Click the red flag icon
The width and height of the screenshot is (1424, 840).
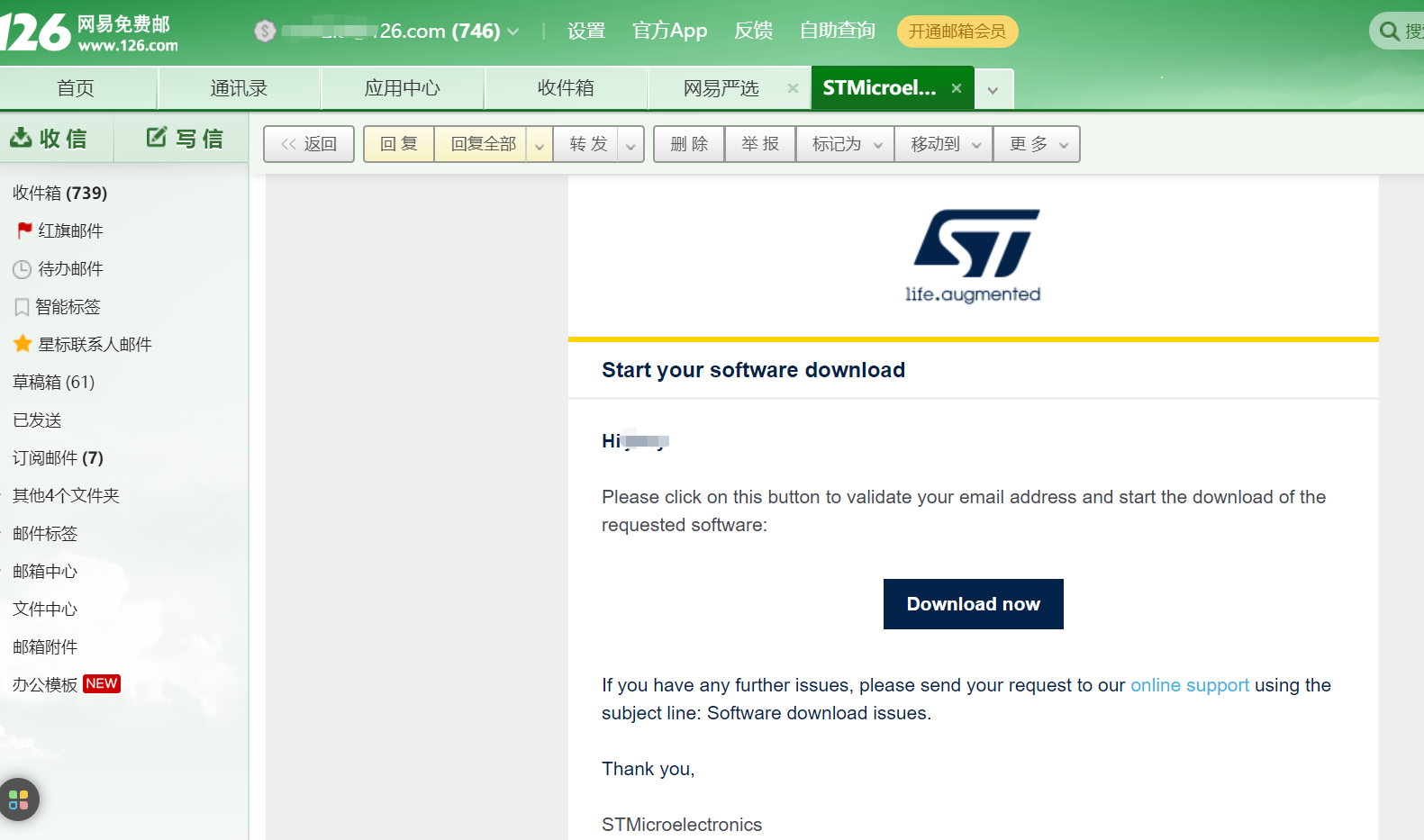click(x=24, y=230)
